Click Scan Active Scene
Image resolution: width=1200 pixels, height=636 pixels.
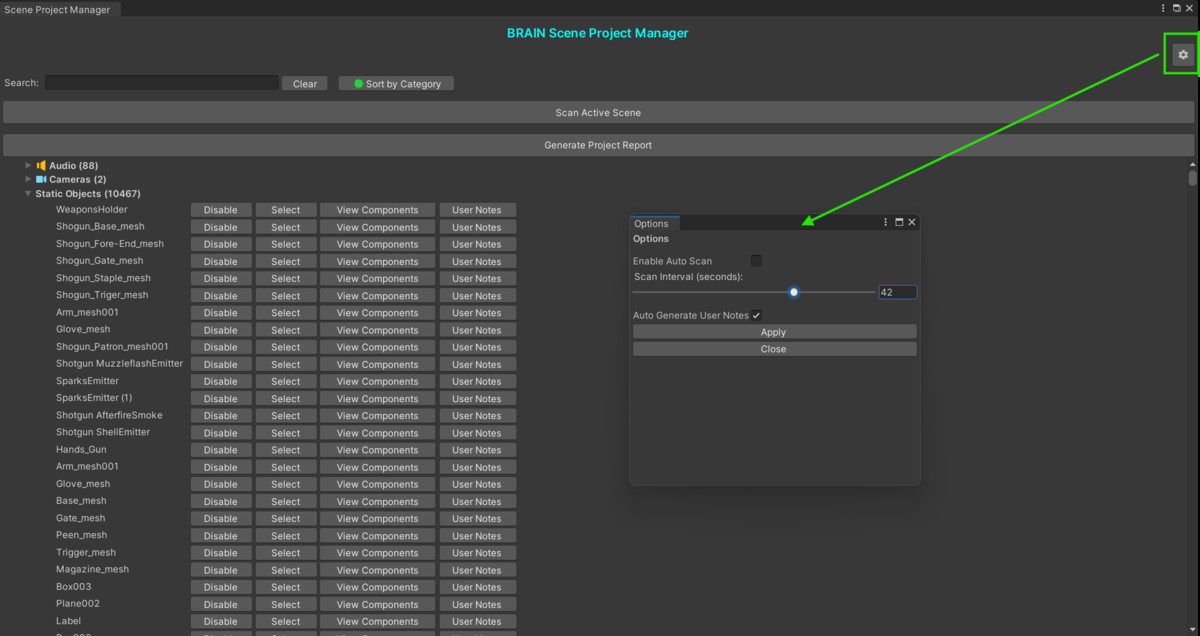pyautogui.click(x=598, y=113)
